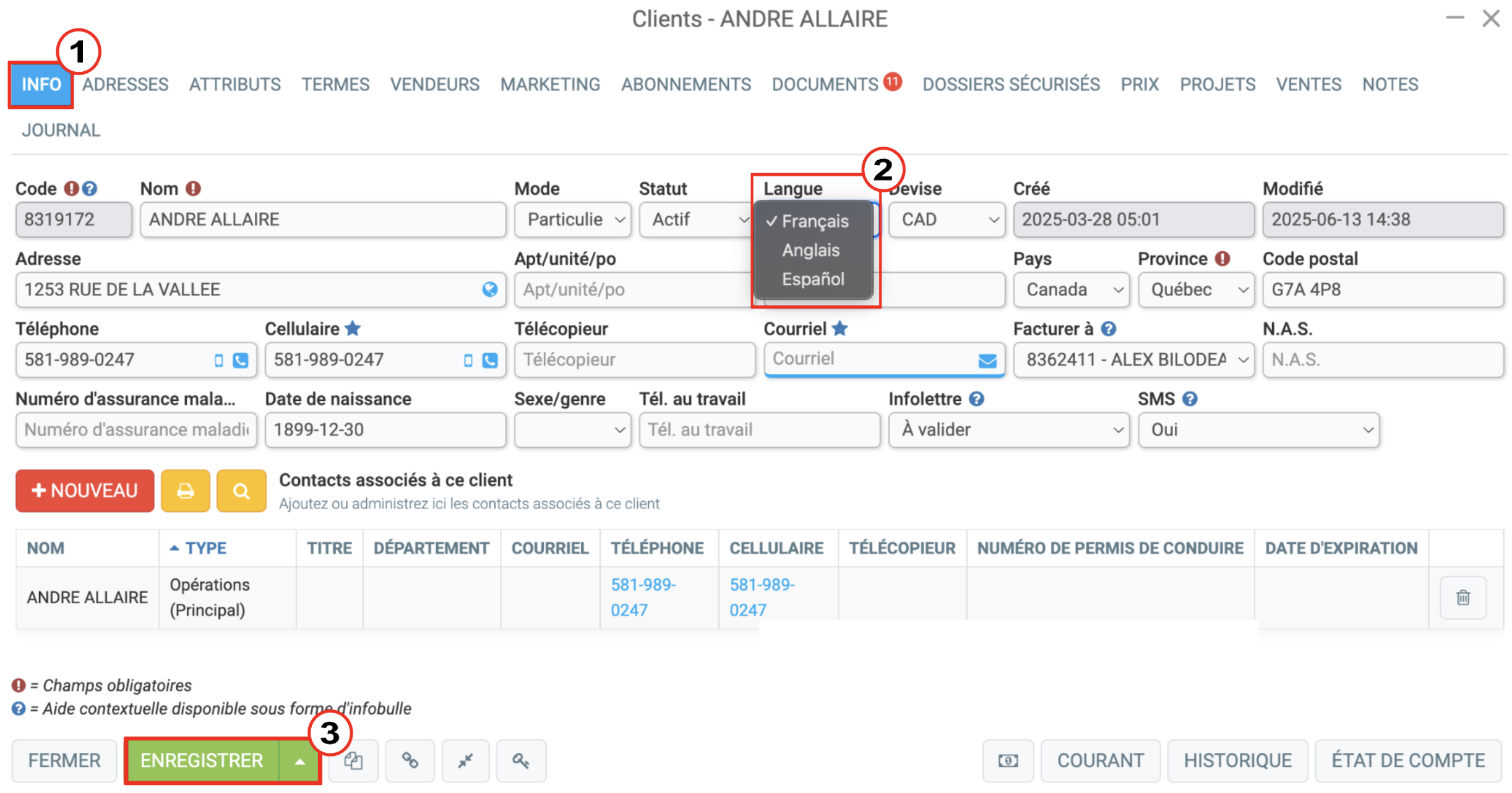1512x793 pixels.
Task: Click the collapse arrows icon in bottom toolbar
Action: [x=465, y=760]
